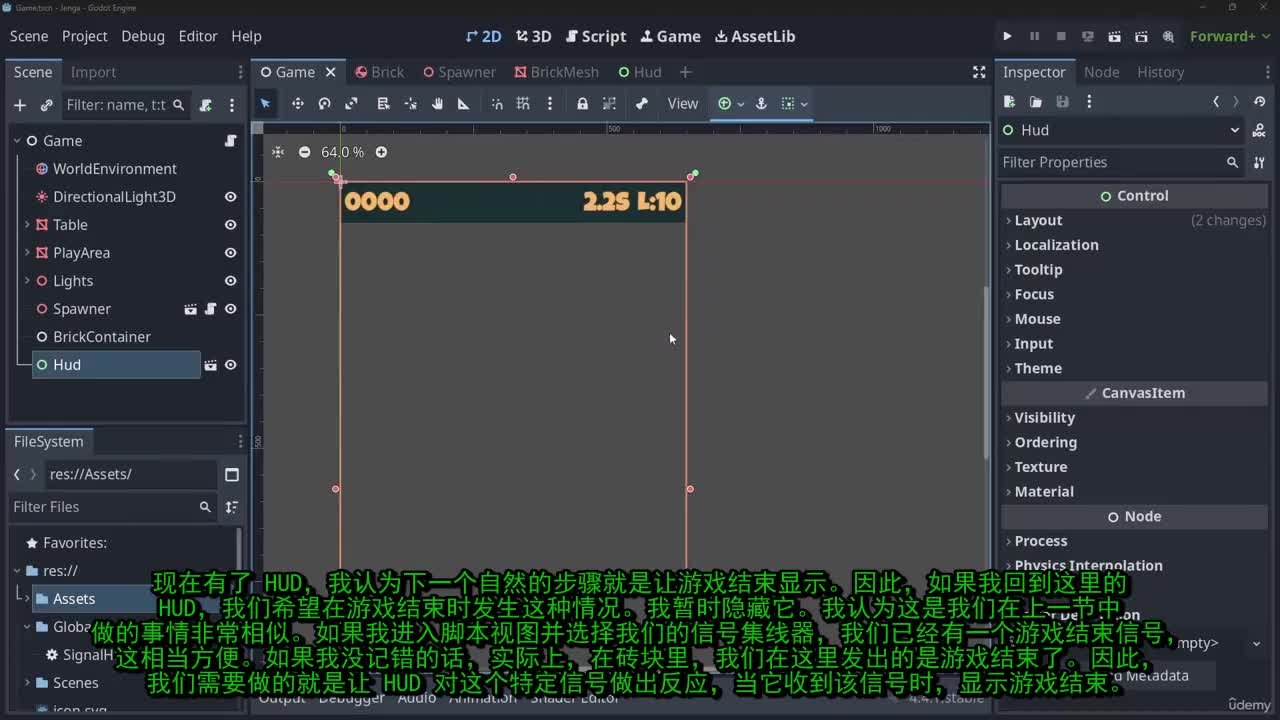Activate the list-select tool icon
The width and height of the screenshot is (1280, 720).
coord(383,104)
